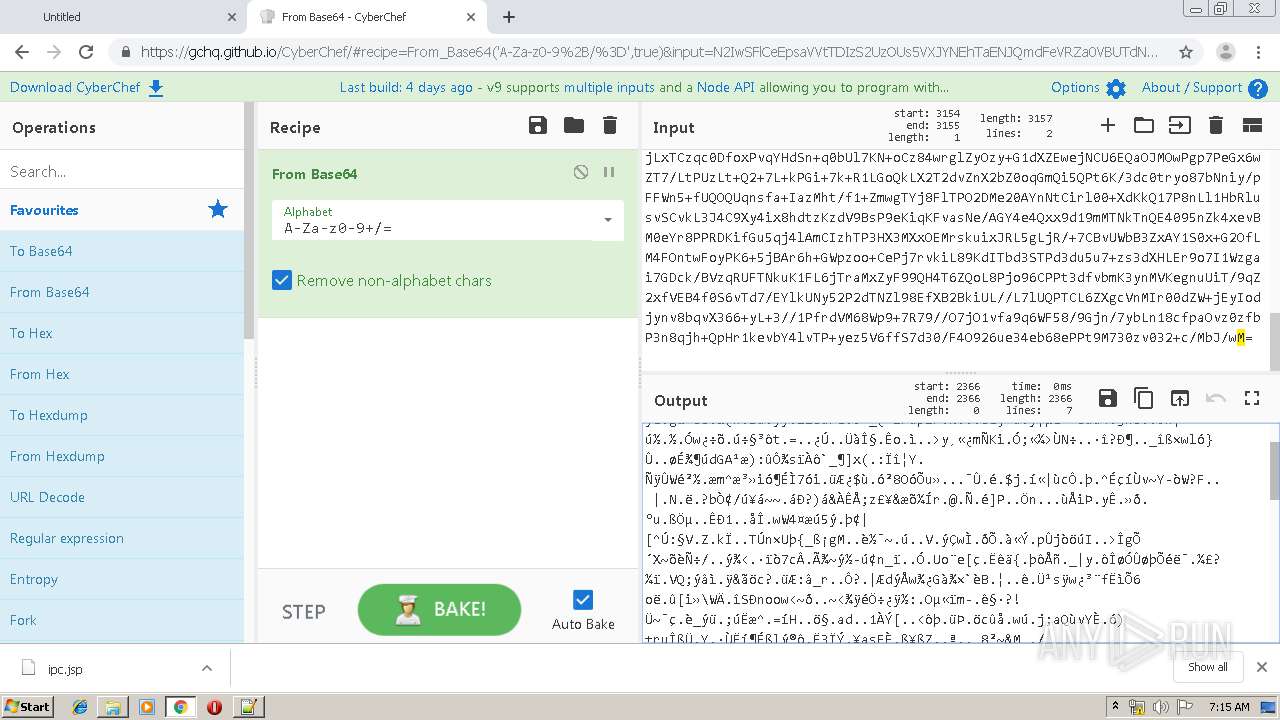This screenshot has width=1280, height=720.
Task: Save the recipe with floppy icon
Action: tap(538, 125)
